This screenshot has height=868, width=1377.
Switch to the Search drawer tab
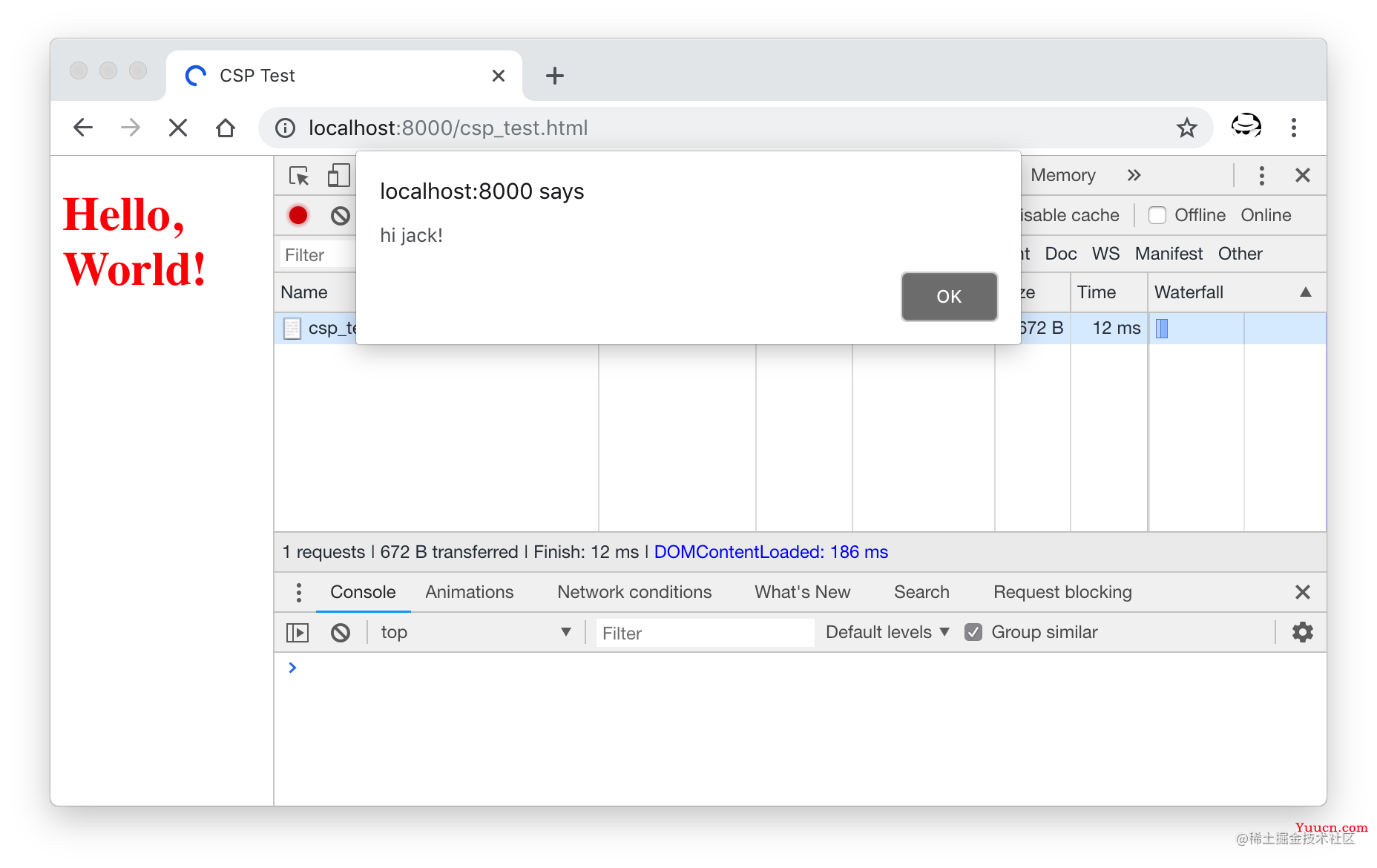921,592
